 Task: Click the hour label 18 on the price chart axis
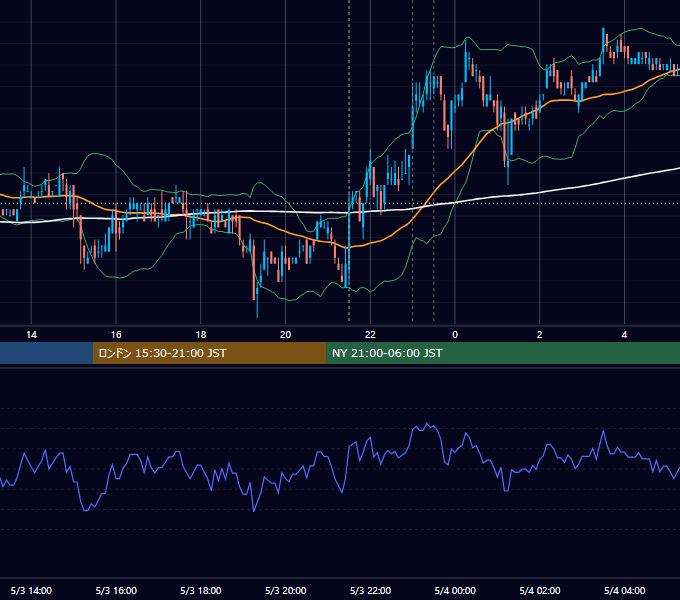[x=201, y=335]
